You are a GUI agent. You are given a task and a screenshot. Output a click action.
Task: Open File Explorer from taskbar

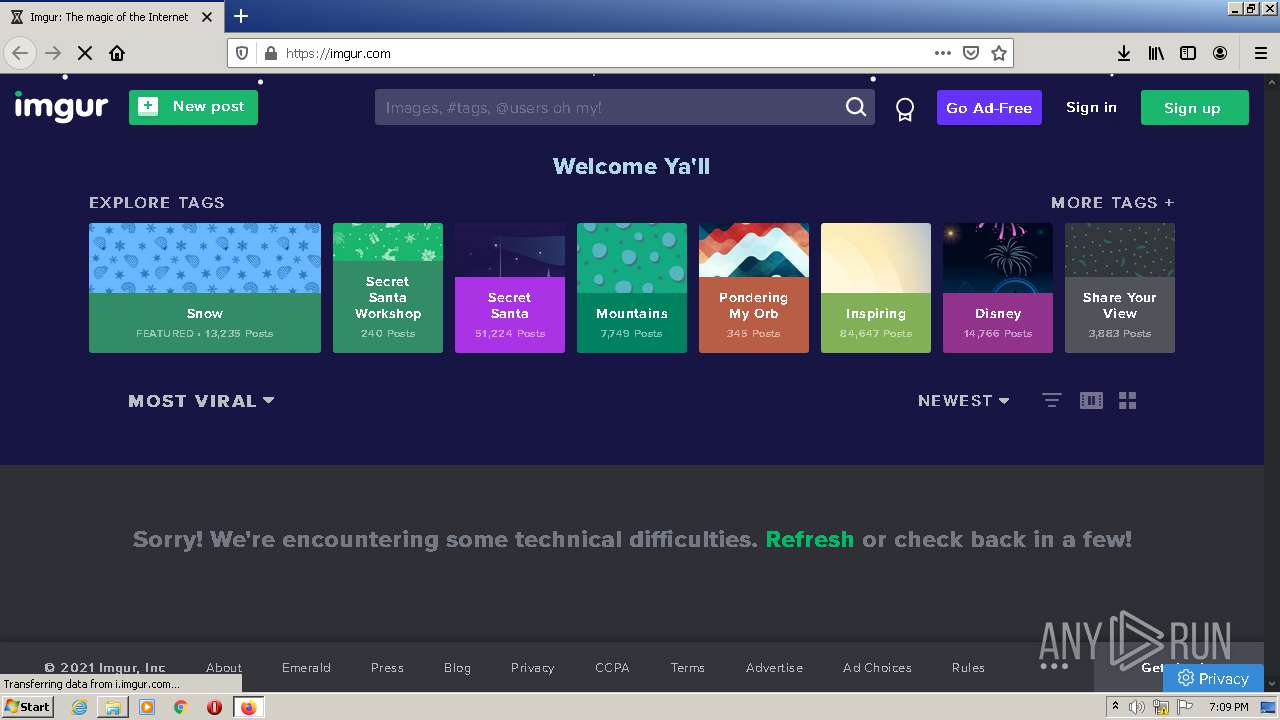click(x=113, y=707)
